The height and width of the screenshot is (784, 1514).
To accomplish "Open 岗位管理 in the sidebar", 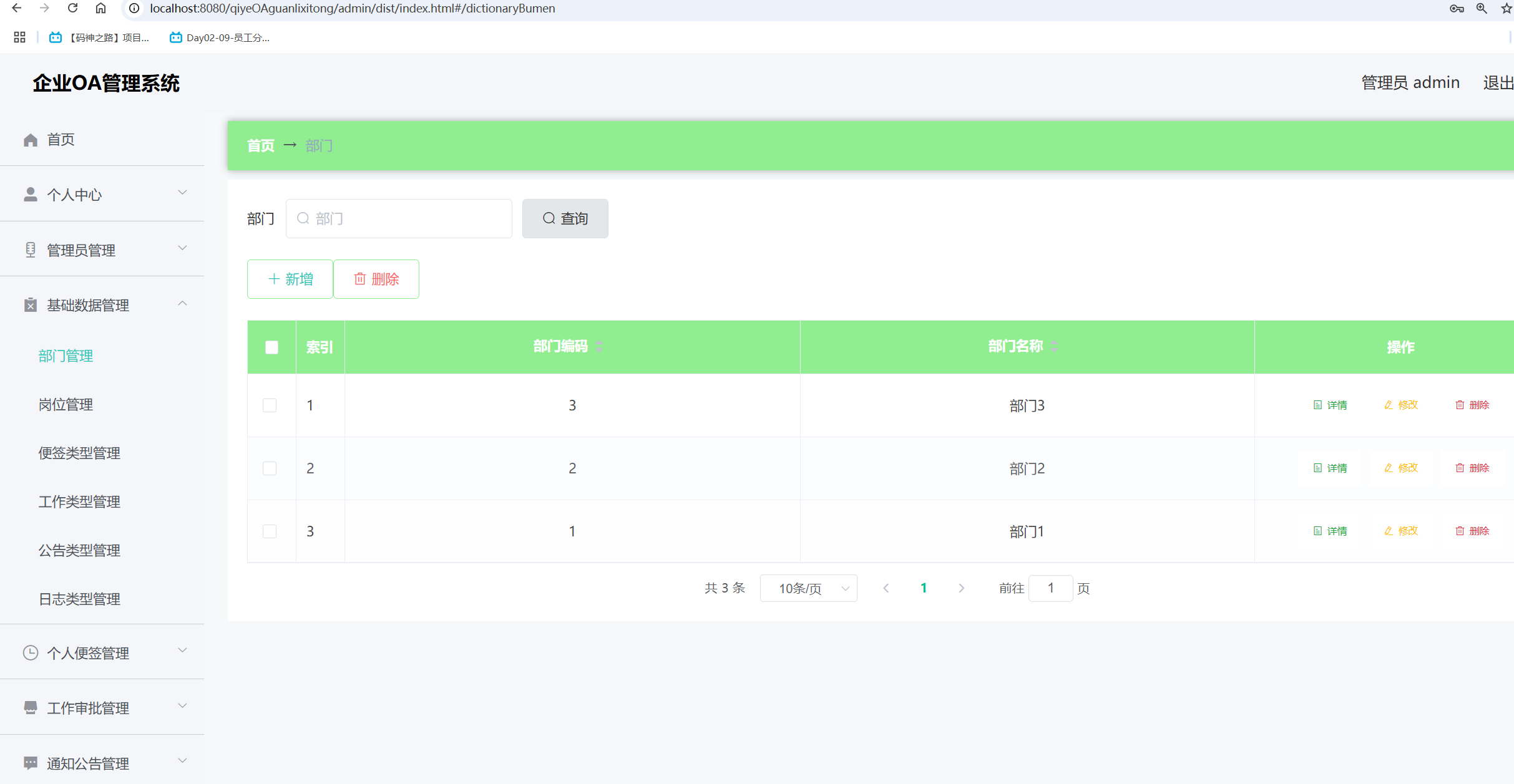I will pyautogui.click(x=66, y=404).
